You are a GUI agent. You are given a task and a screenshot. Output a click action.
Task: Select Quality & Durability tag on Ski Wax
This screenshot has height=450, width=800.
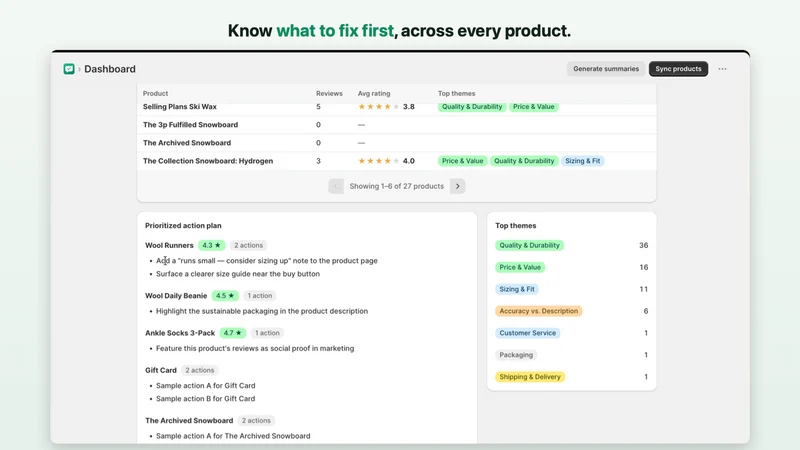[x=472, y=107]
